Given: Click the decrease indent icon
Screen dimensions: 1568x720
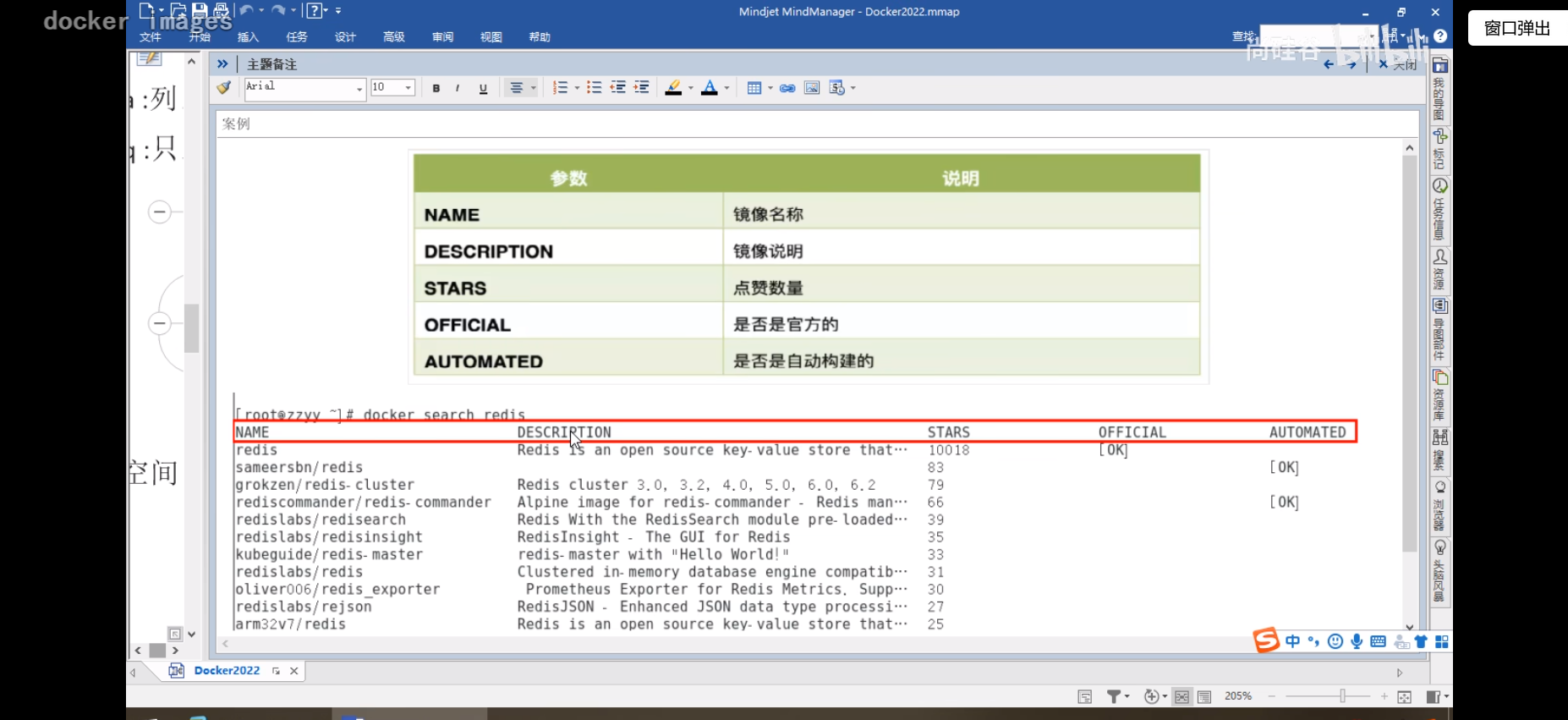Looking at the screenshot, I should coord(618,88).
